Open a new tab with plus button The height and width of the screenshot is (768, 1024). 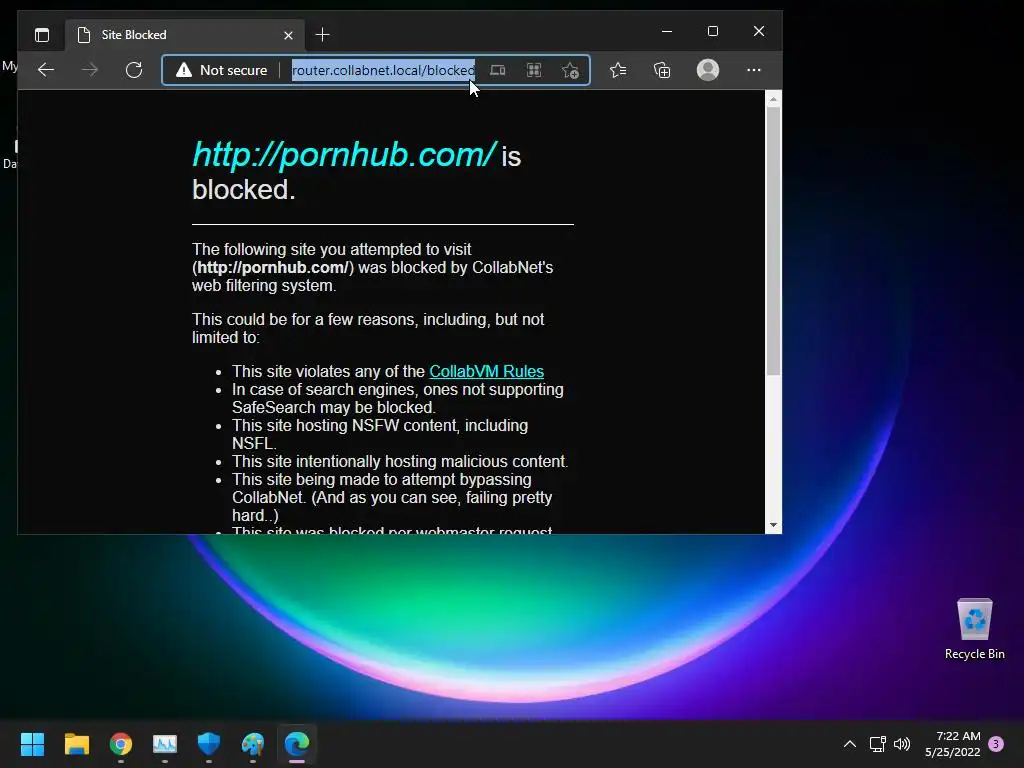(x=323, y=35)
